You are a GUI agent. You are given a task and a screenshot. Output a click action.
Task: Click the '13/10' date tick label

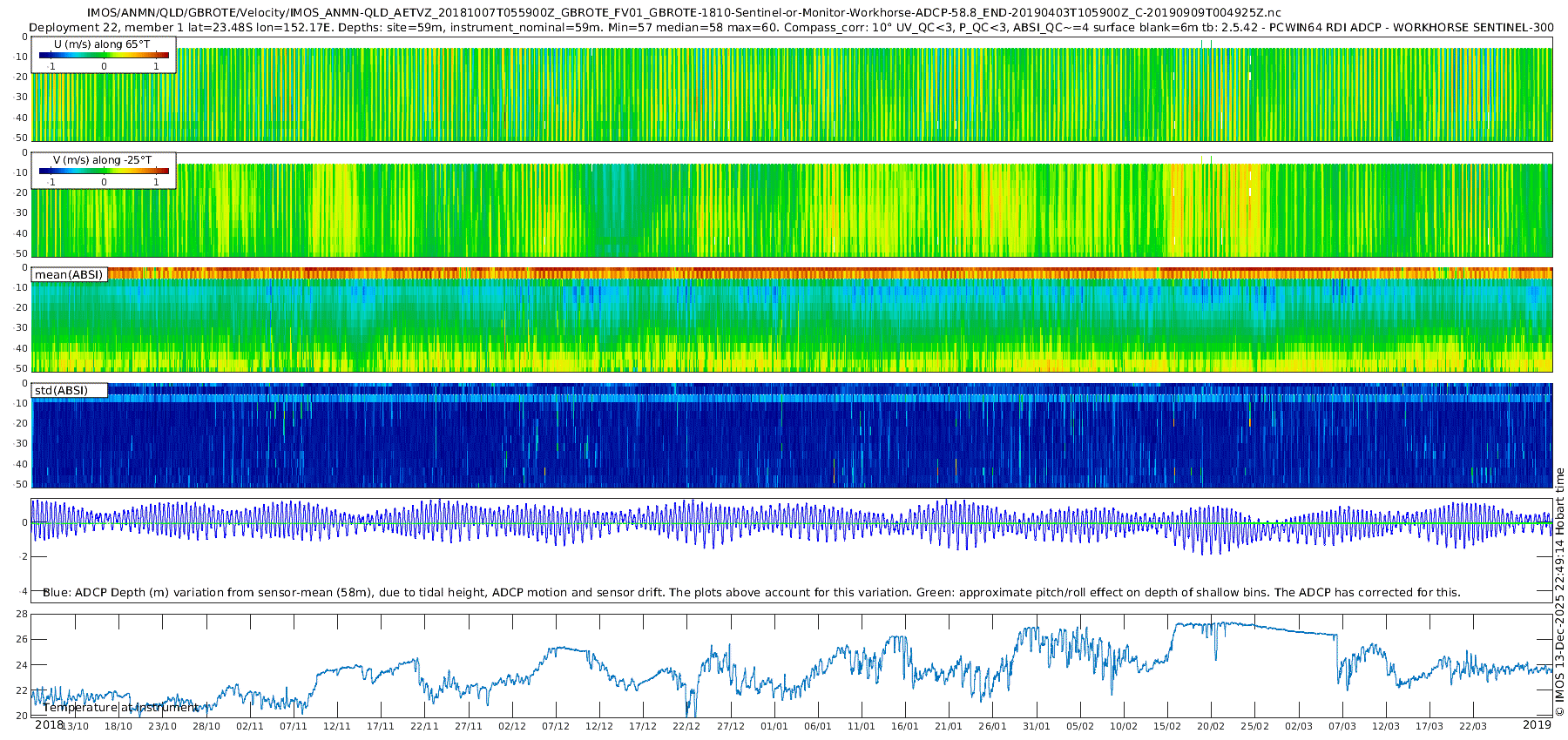tap(75, 726)
